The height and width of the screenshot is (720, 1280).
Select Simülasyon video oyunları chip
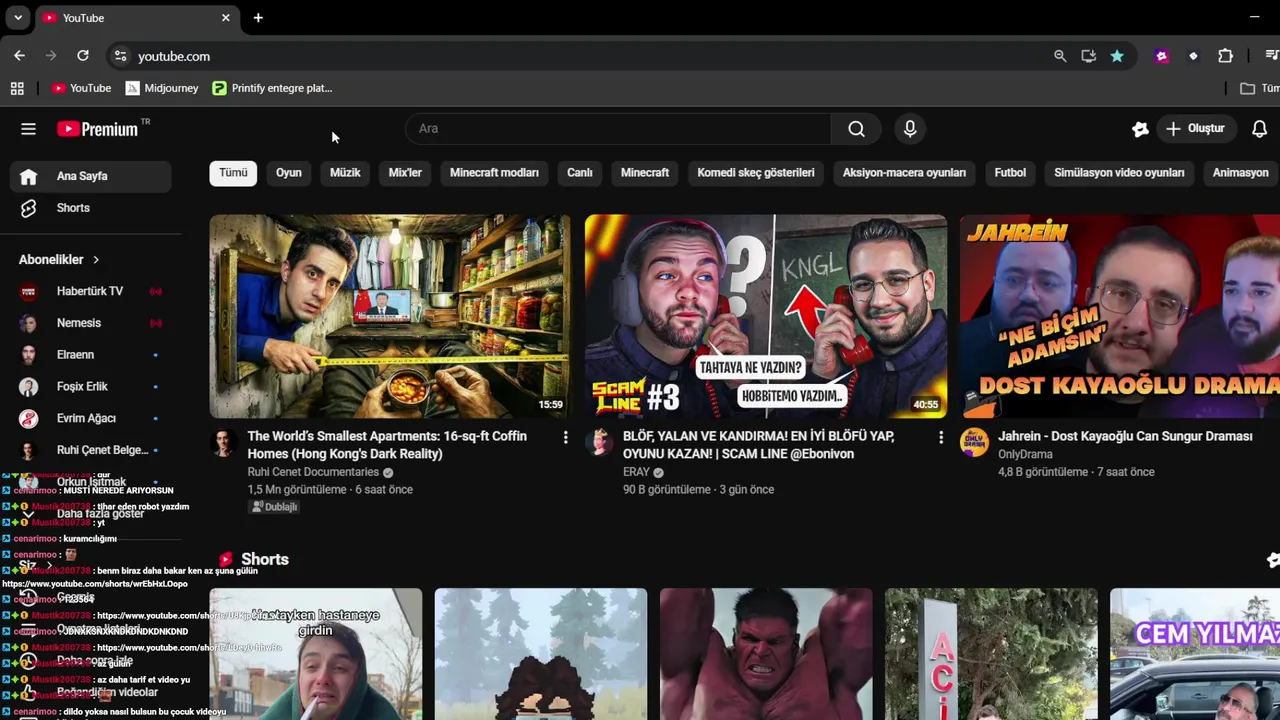[1119, 173]
